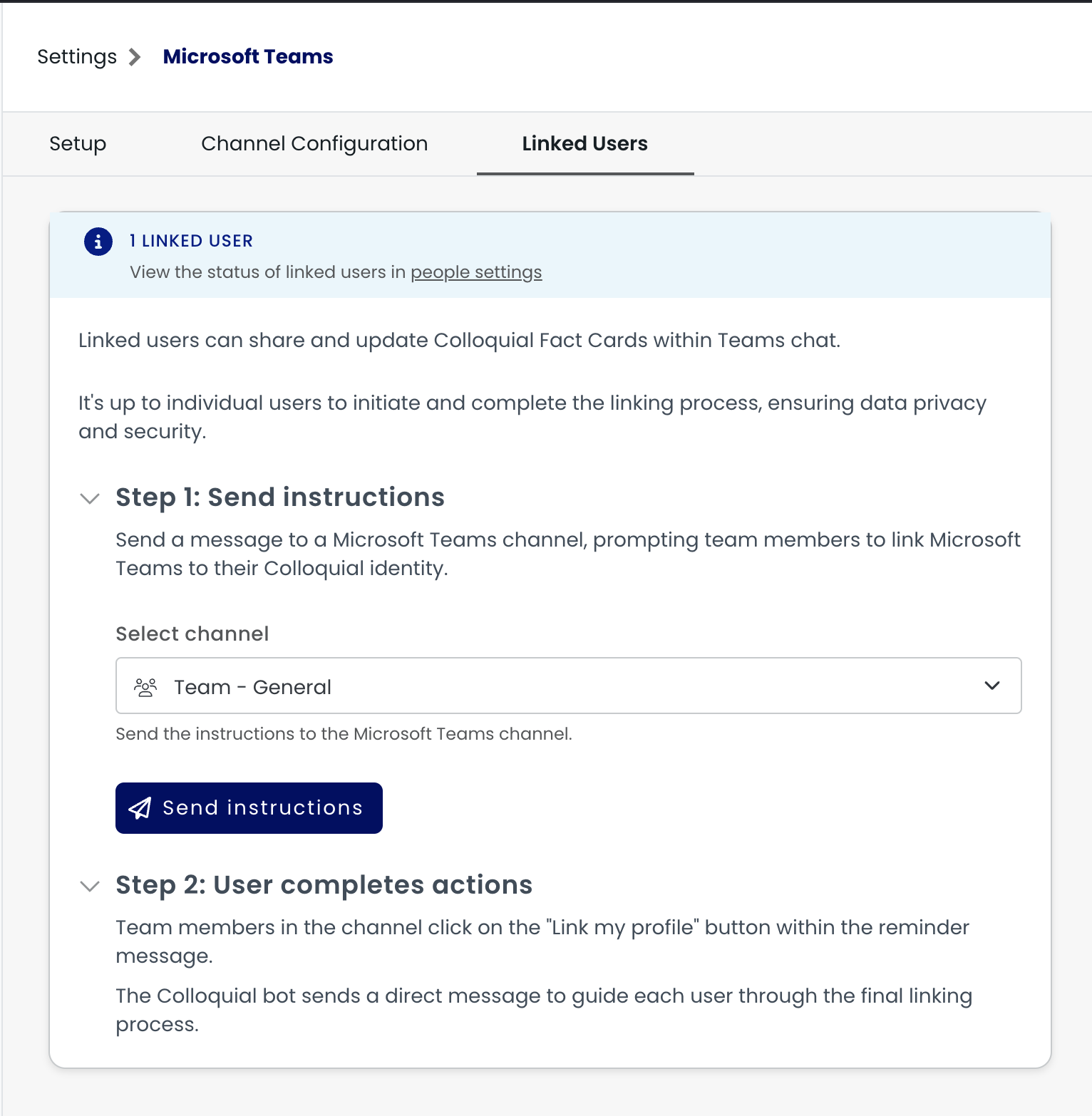The image size is (1092, 1116).
Task: Click the 1 LINKED USER label
Action: tap(191, 241)
